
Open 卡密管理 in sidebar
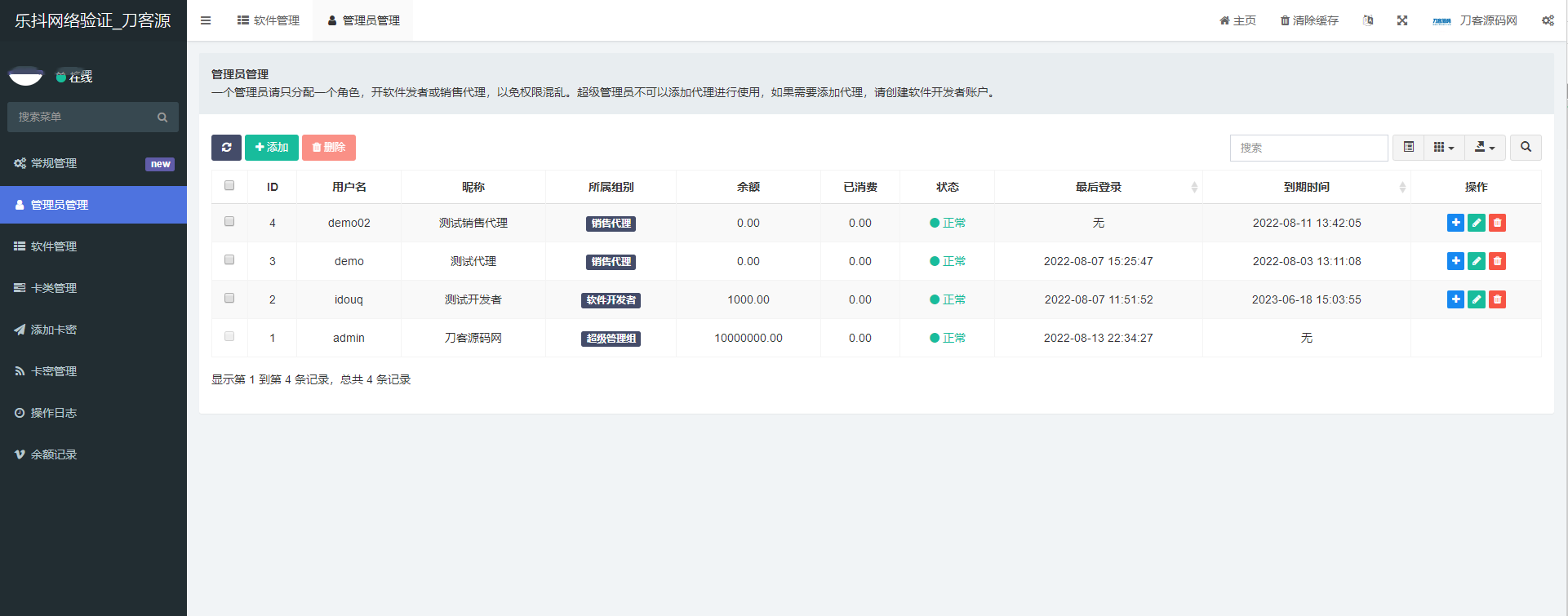[93, 371]
